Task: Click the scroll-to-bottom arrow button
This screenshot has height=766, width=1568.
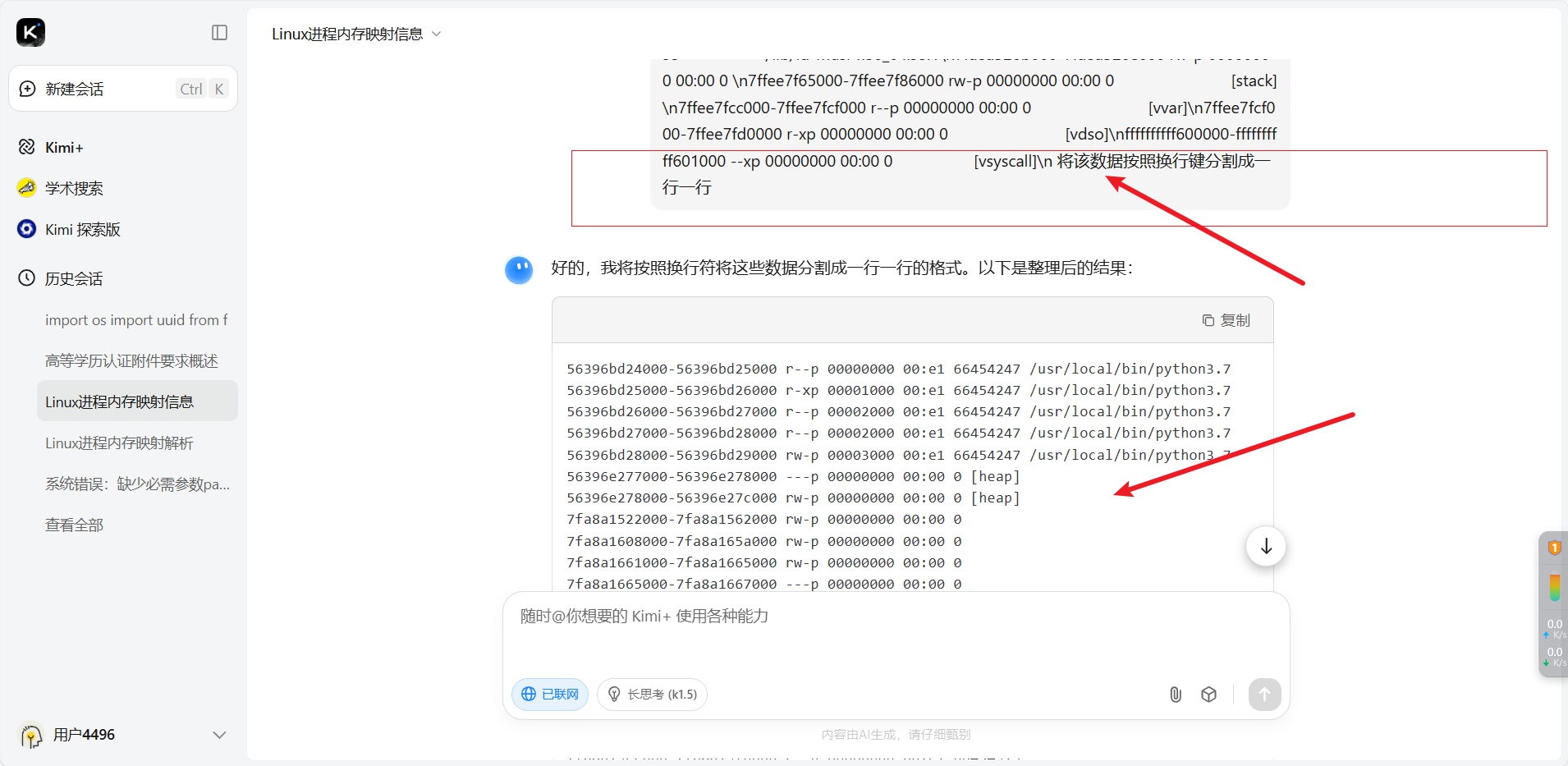Action: click(x=1265, y=545)
